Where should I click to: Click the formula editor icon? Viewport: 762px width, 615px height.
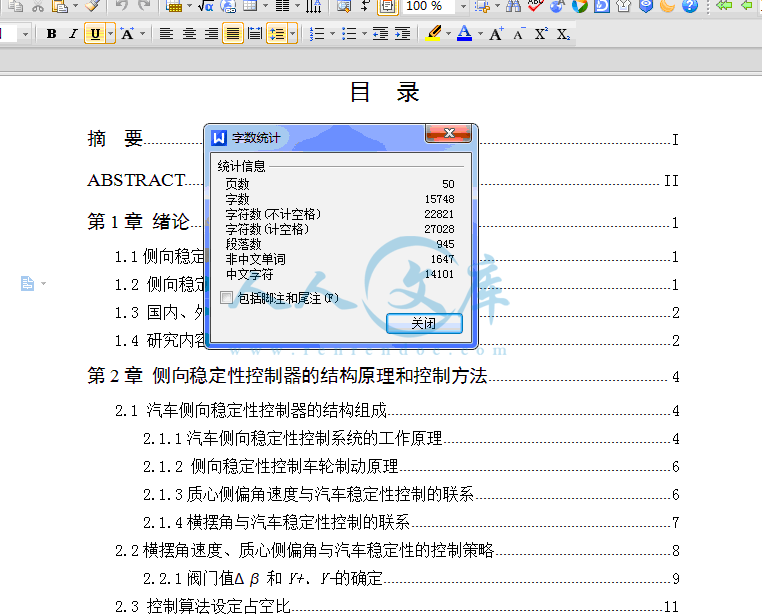click(206, 6)
